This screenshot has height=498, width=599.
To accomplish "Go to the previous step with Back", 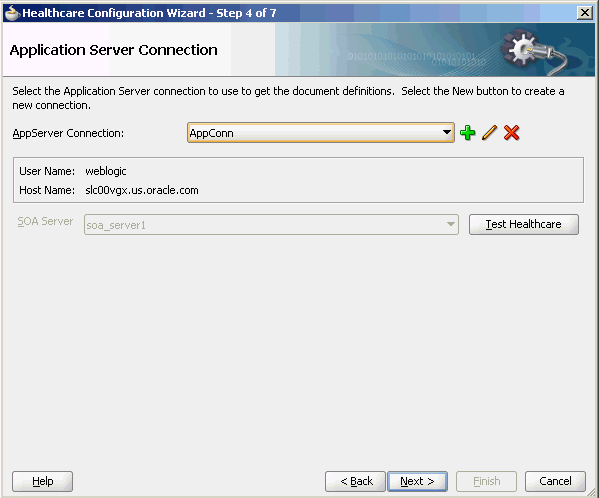I will (x=356, y=481).
